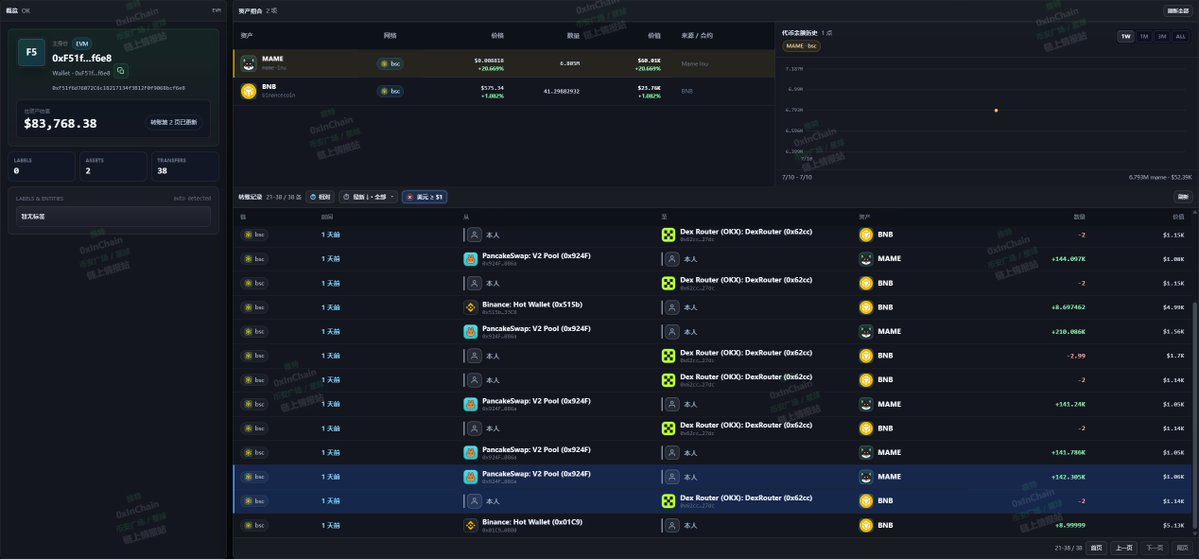Screen dimensions: 1199x559
Task: Click the 41.29882932 BNB quantity cell
Action: tap(561, 91)
